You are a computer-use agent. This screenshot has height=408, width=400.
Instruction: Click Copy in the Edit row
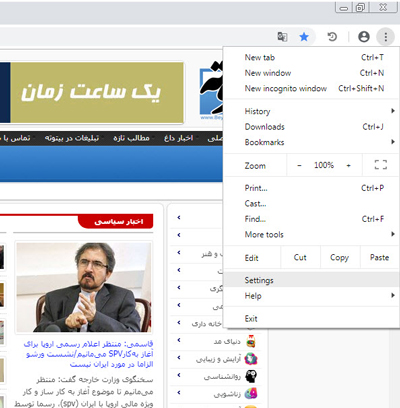[340, 257]
